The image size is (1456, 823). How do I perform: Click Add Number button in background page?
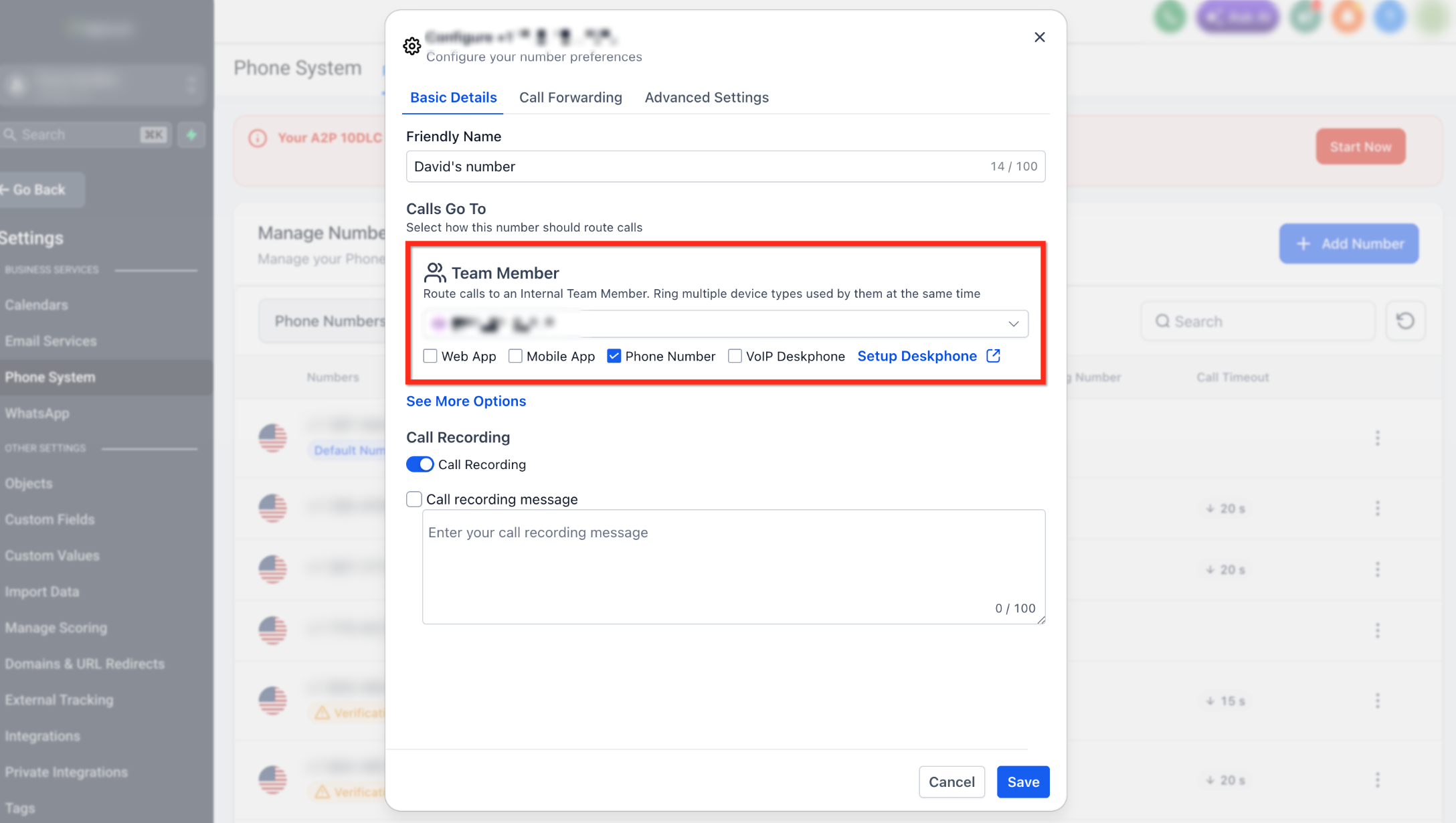coord(1349,244)
